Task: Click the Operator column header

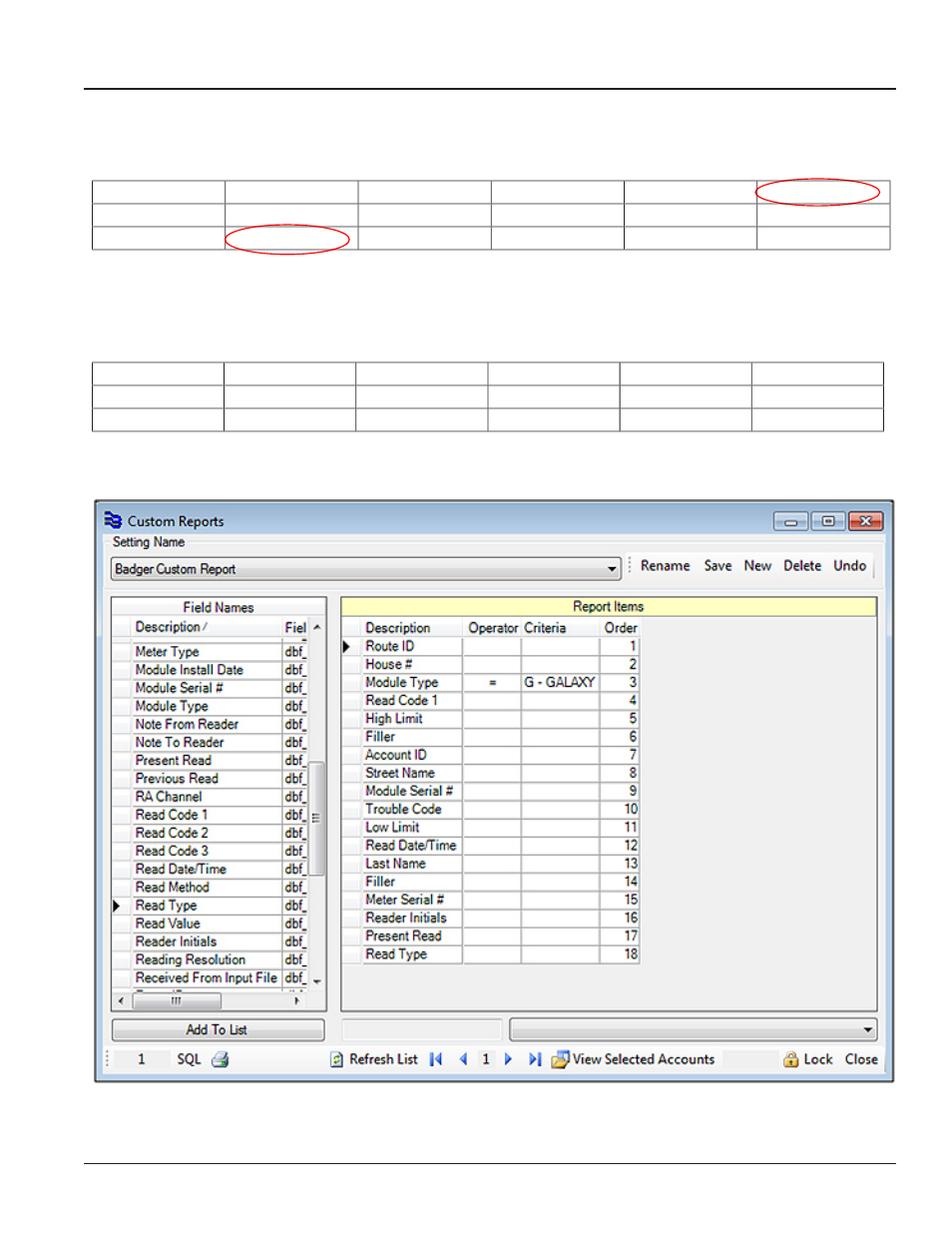Action: [492, 628]
